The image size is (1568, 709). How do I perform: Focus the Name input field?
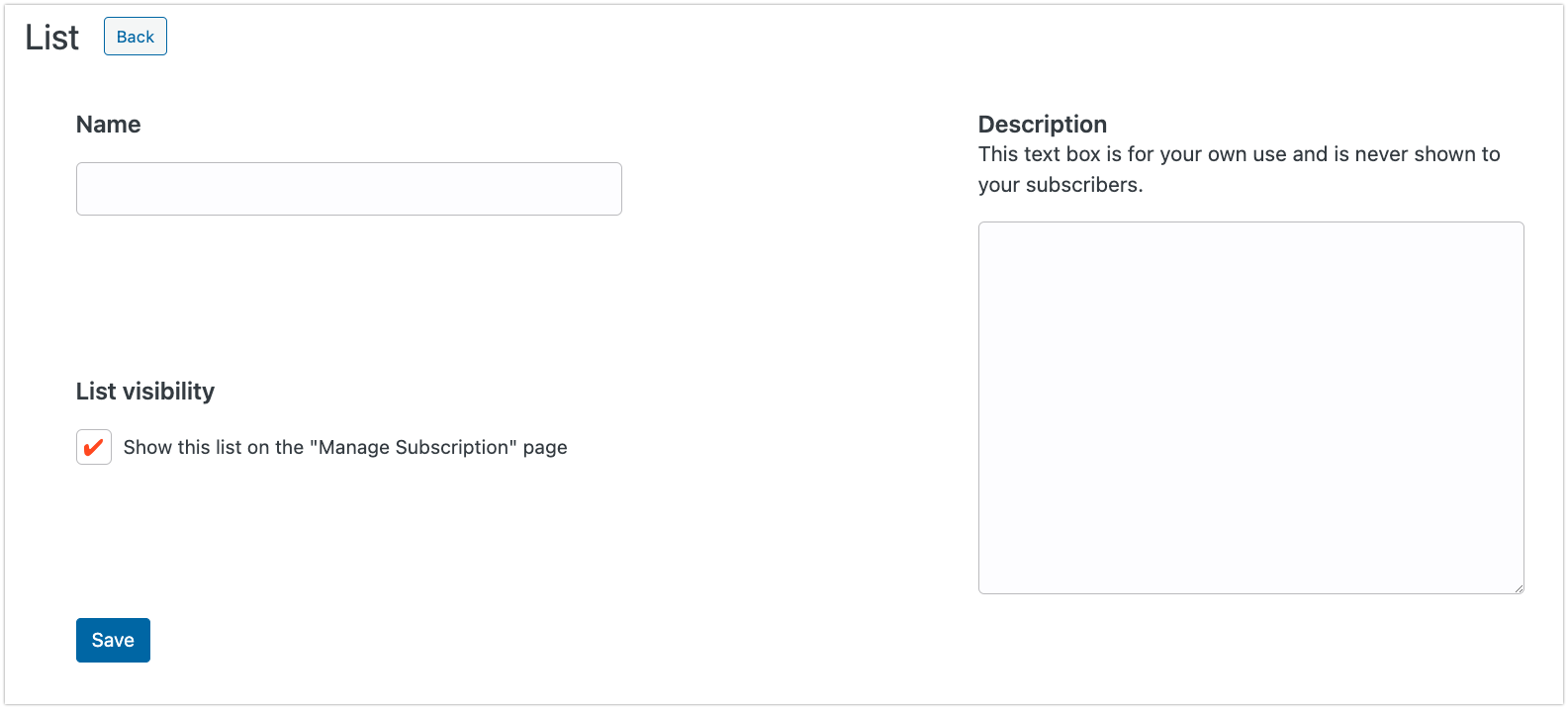(x=348, y=189)
